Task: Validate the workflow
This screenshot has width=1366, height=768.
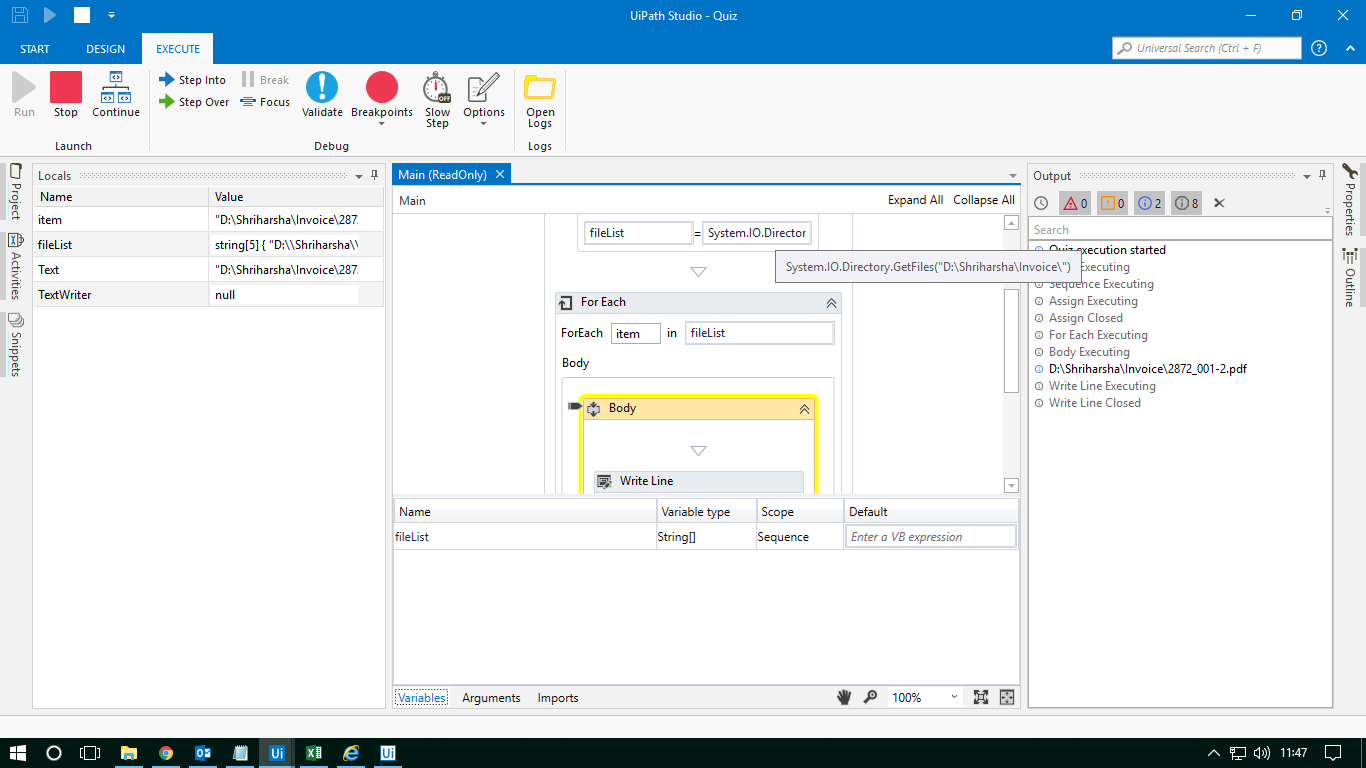Action: pyautogui.click(x=322, y=95)
